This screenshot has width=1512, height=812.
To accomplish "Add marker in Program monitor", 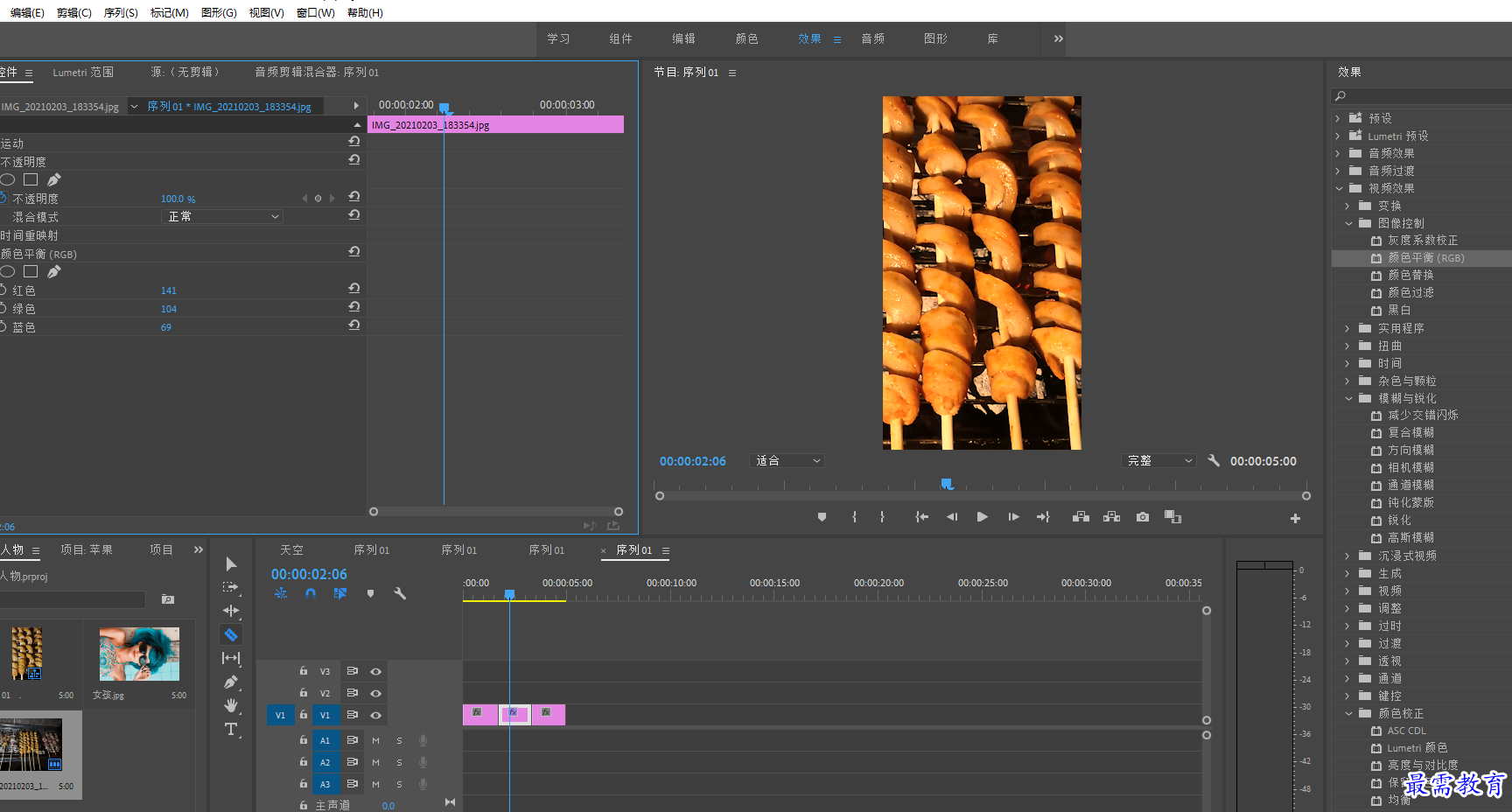I will 822,517.
